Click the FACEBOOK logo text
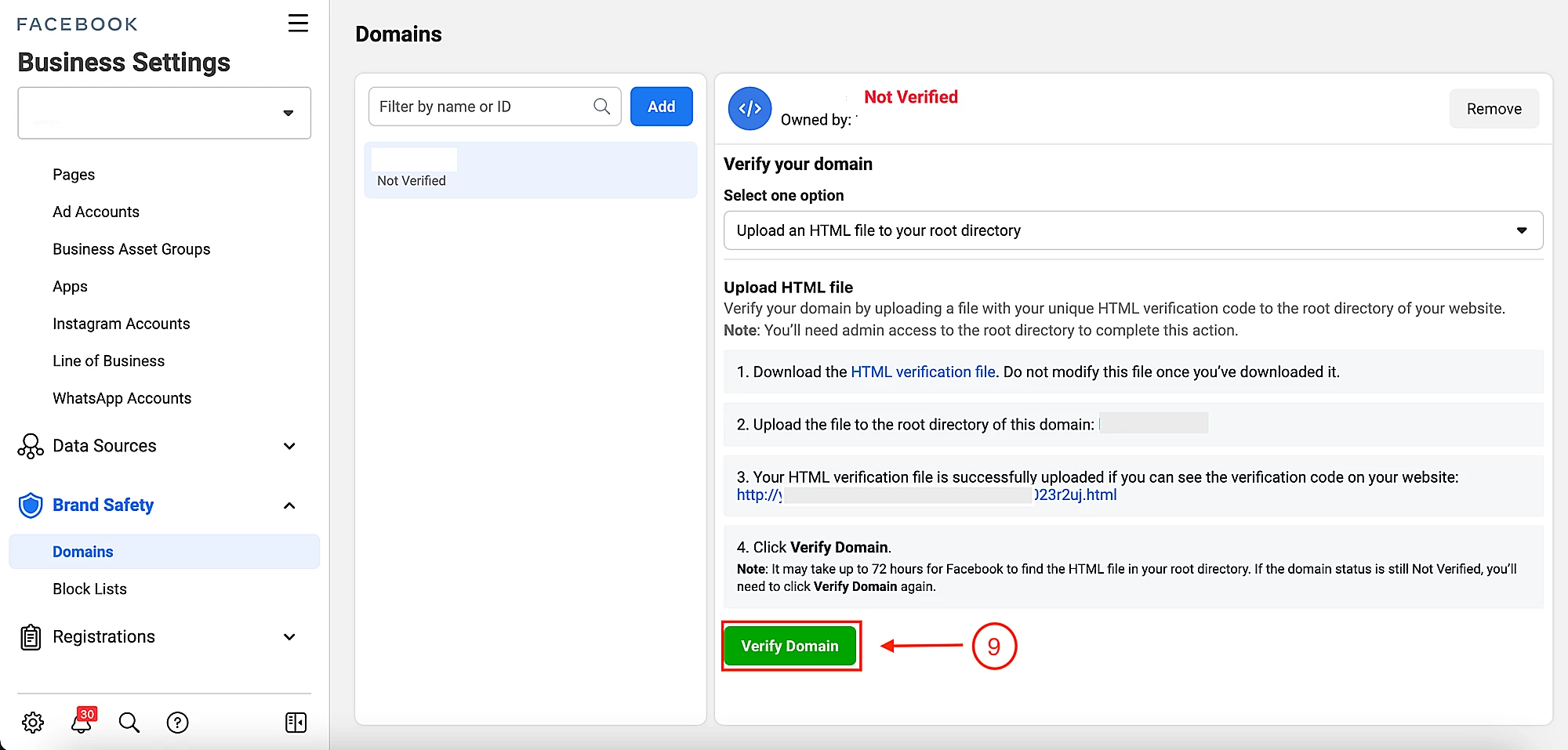This screenshot has height=750, width=1568. click(78, 24)
